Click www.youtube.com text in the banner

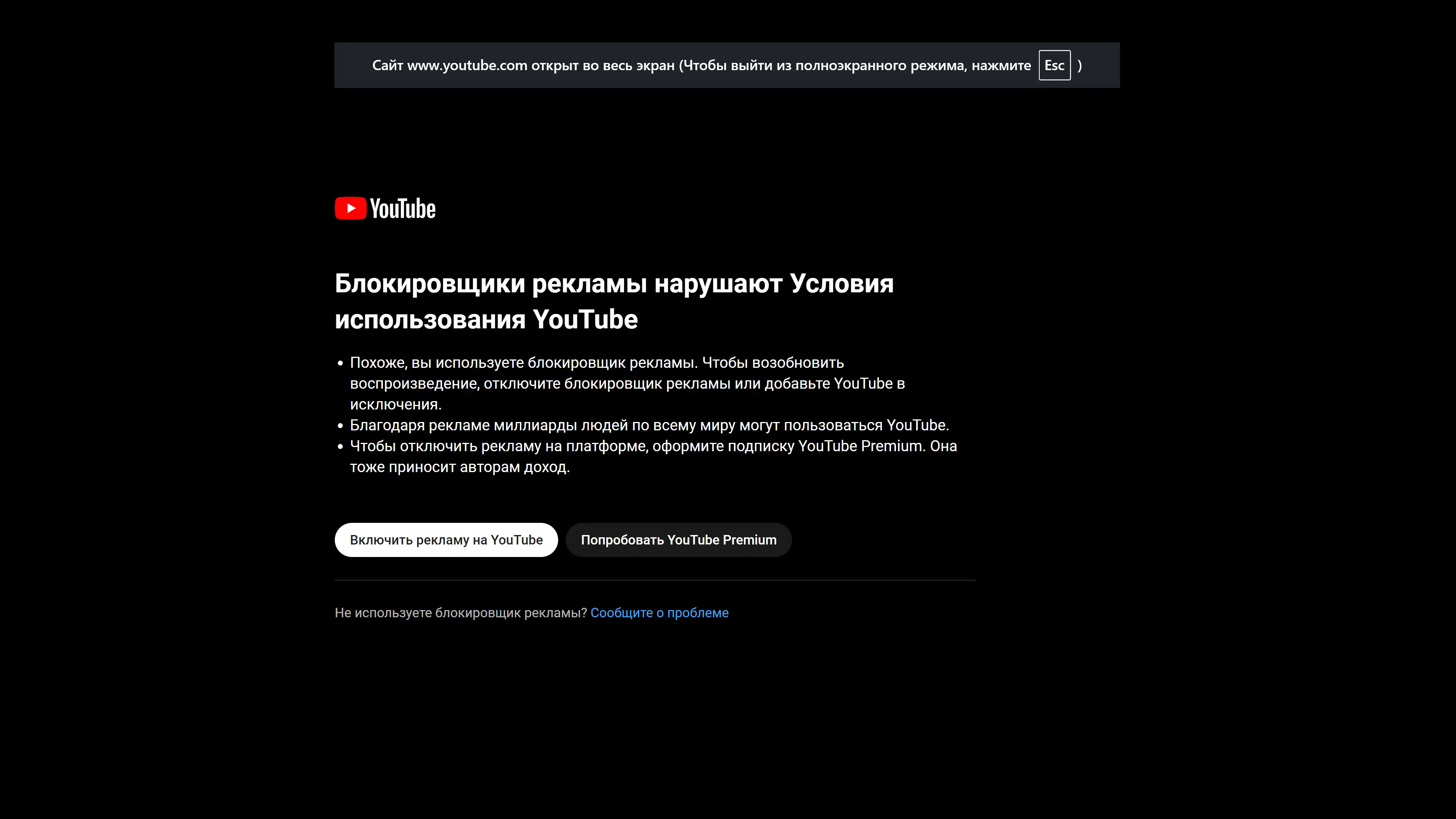tap(467, 66)
